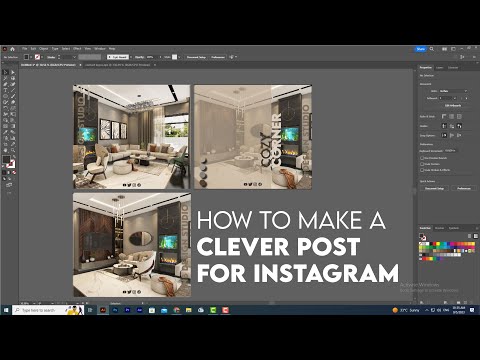Show rulers icon in Properties panel
The image size is (480, 360).
coord(444,116)
